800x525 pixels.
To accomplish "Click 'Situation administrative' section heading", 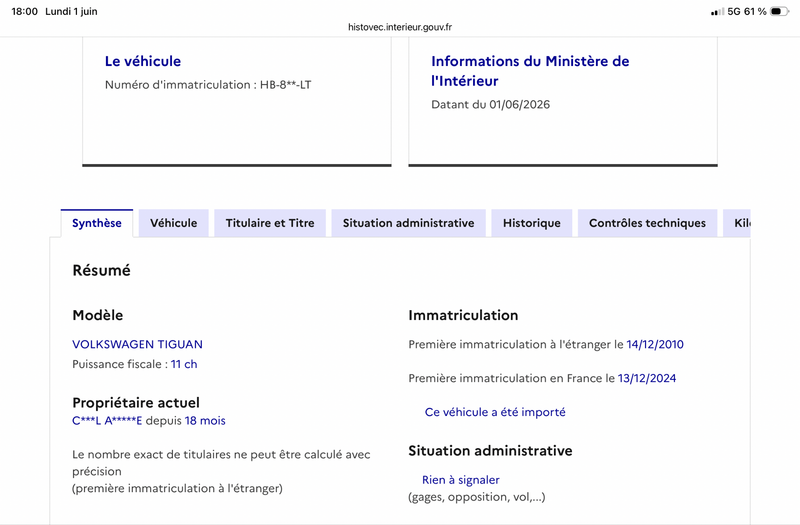I will pyautogui.click(x=490, y=451).
